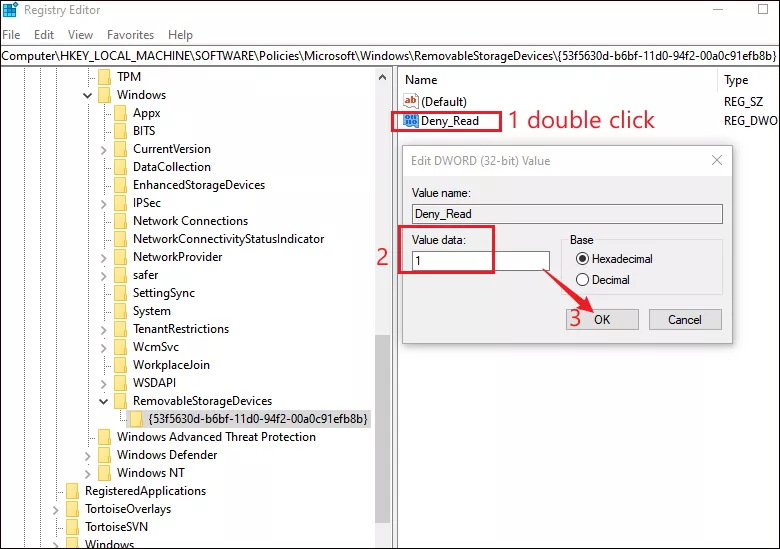Click the Windows policy folder icon above Appx
Image resolution: width=780 pixels, height=549 pixels.
104,95
